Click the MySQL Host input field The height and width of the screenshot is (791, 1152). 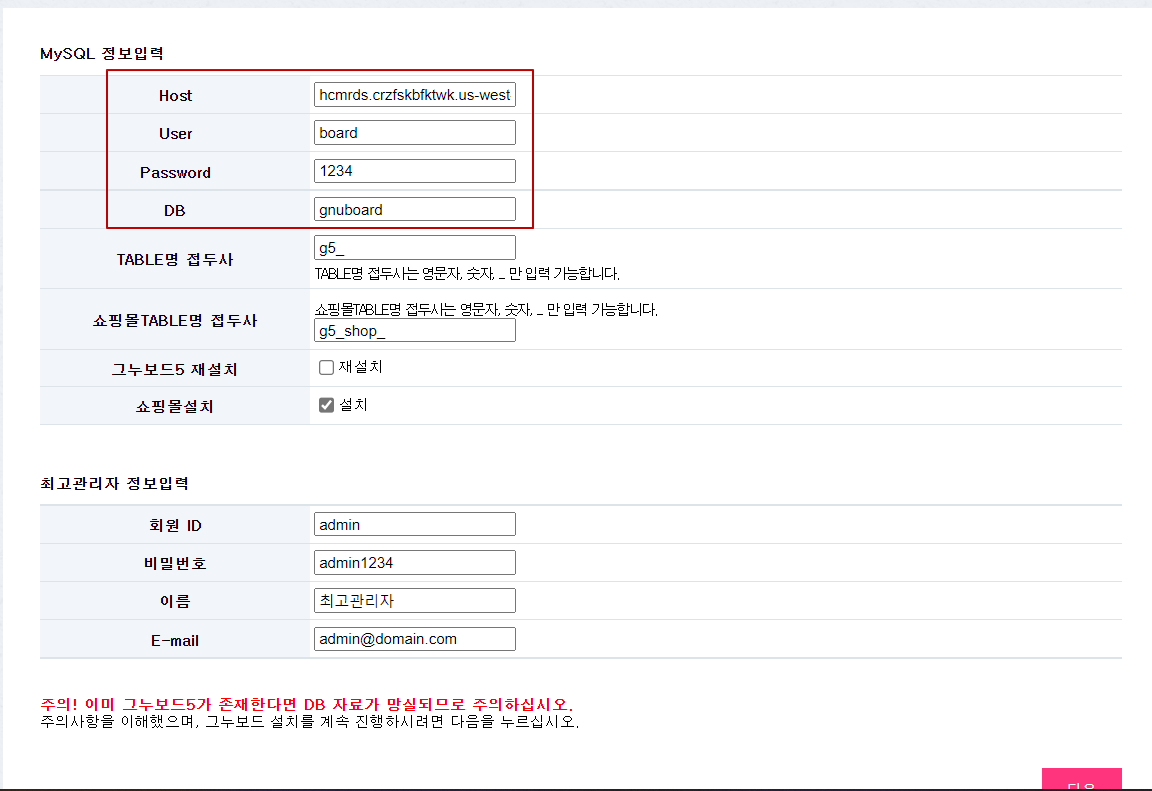click(x=414, y=95)
